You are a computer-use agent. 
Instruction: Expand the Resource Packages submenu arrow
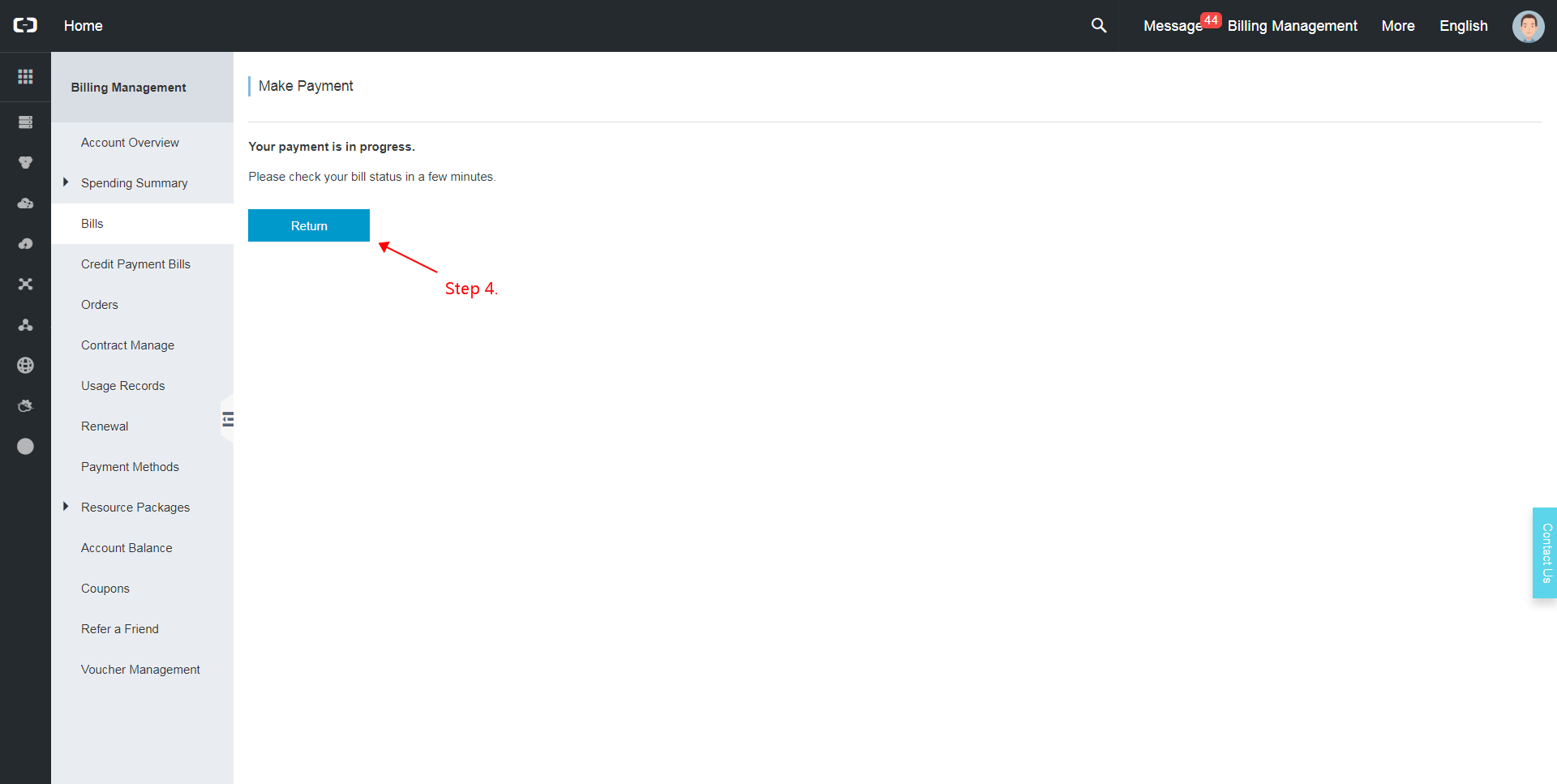tap(66, 507)
